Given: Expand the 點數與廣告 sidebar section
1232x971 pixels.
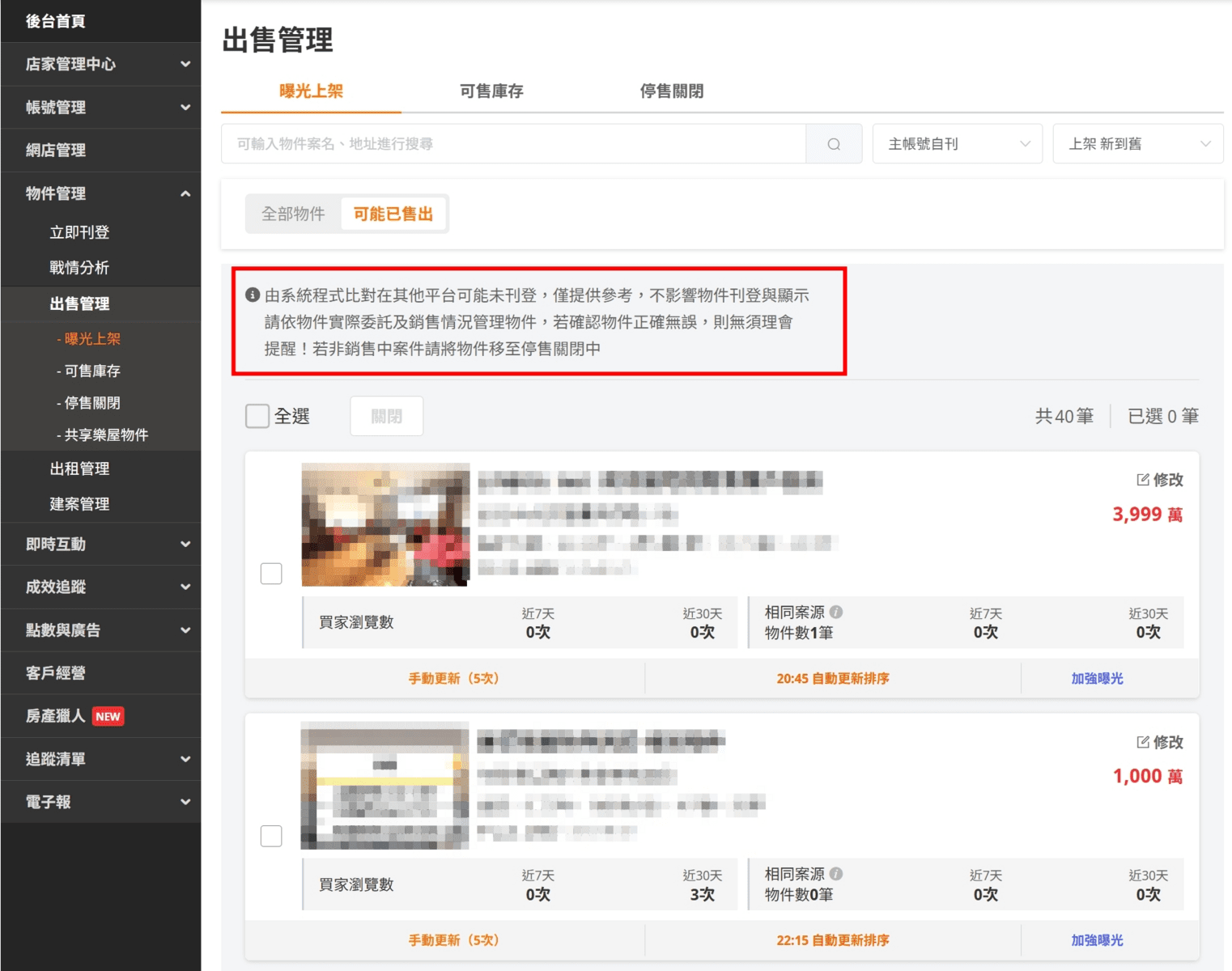Looking at the screenshot, I should coord(100,630).
